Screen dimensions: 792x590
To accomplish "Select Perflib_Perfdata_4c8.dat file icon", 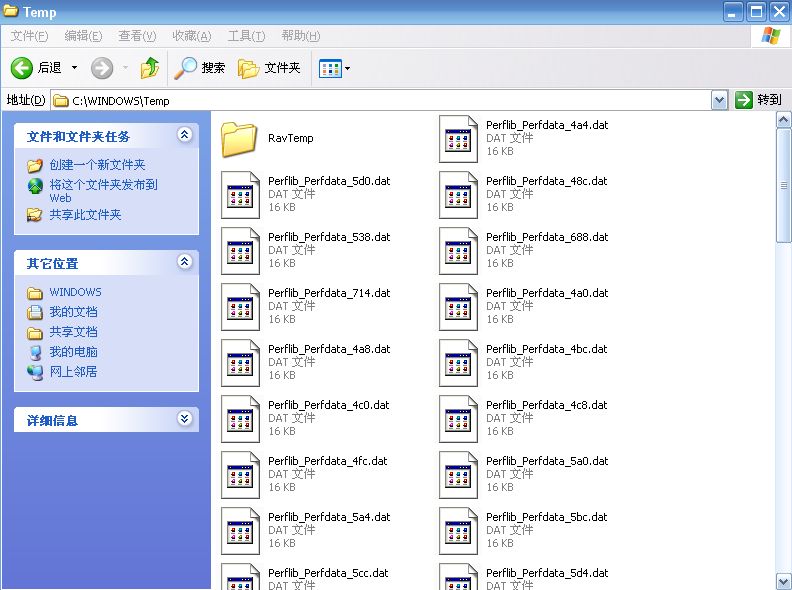I will click(458, 419).
